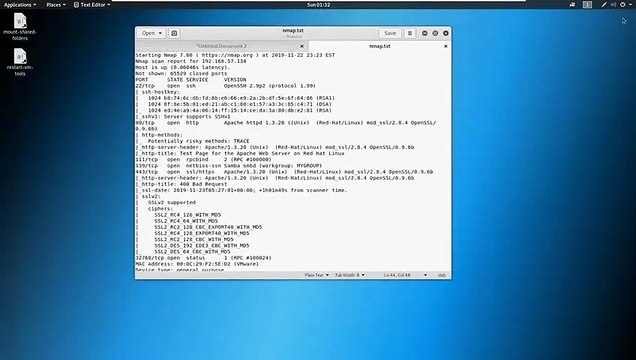The width and height of the screenshot is (636, 360).
Task: Click the '443/tcp open ssl/https' line
Action: [x=284, y=171]
